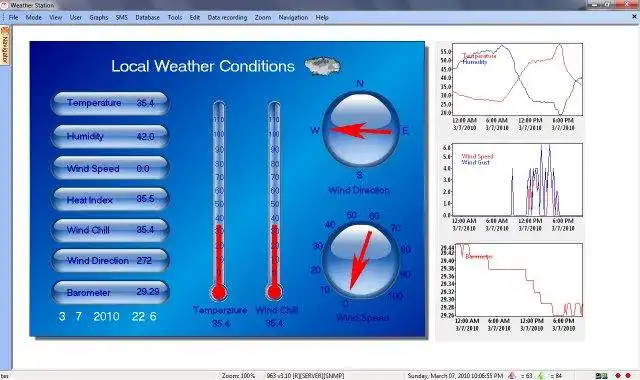Click the second red status indicator dot

click(628, 376)
